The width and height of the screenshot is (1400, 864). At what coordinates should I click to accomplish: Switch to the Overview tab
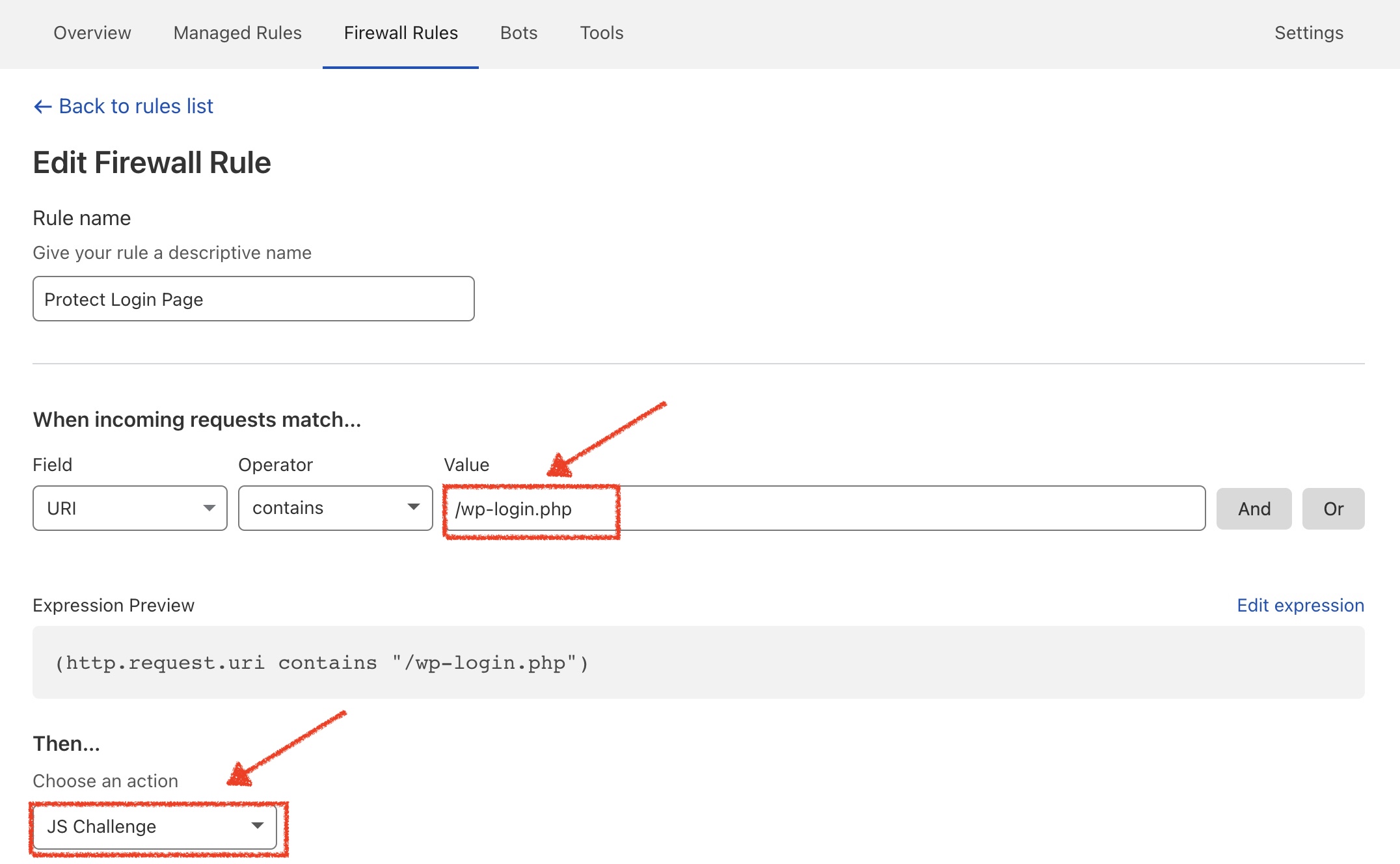point(92,33)
